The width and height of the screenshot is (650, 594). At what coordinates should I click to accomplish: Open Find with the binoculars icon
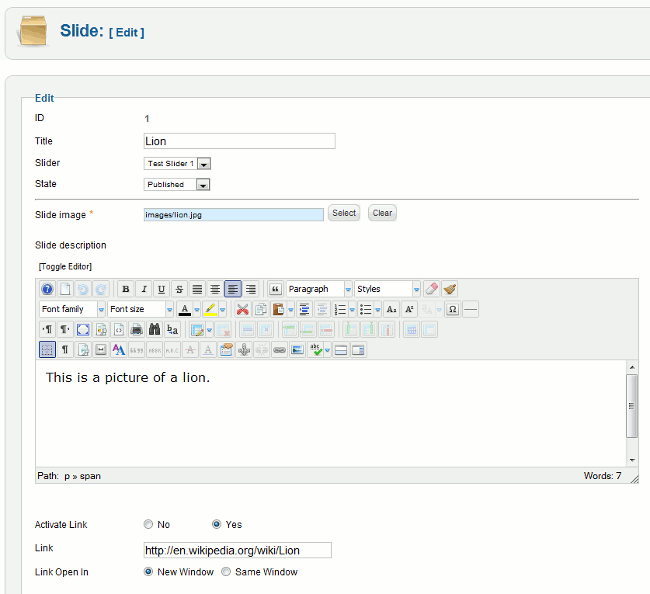click(x=154, y=330)
